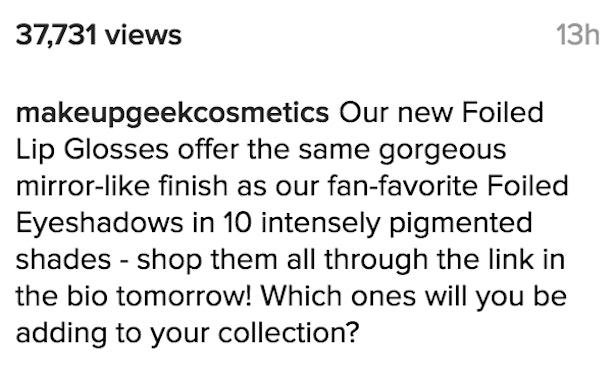
Task: Click the word gorgeous
Action: point(442,152)
